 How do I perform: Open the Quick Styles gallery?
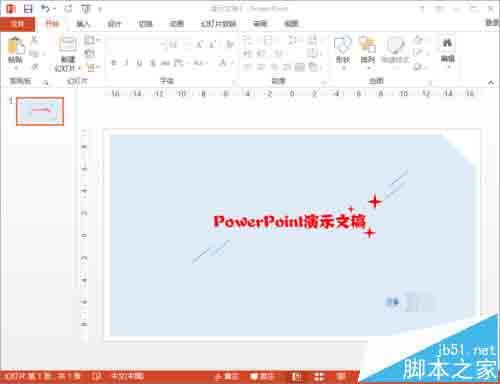pos(395,51)
